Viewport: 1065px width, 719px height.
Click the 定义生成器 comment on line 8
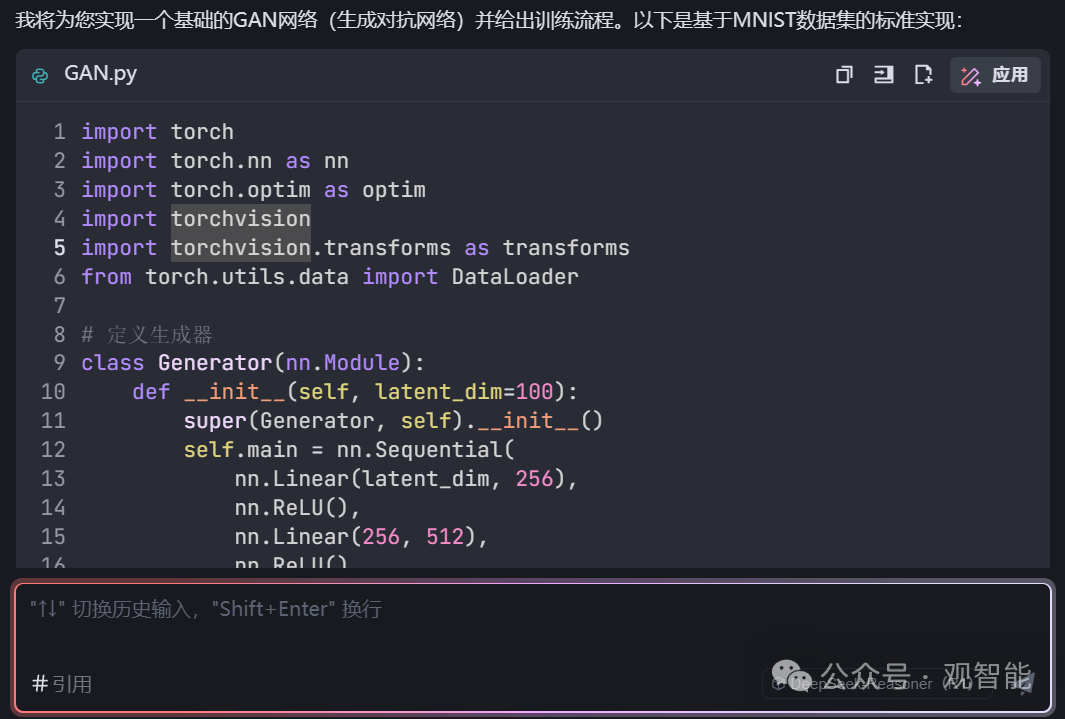[x=145, y=333]
